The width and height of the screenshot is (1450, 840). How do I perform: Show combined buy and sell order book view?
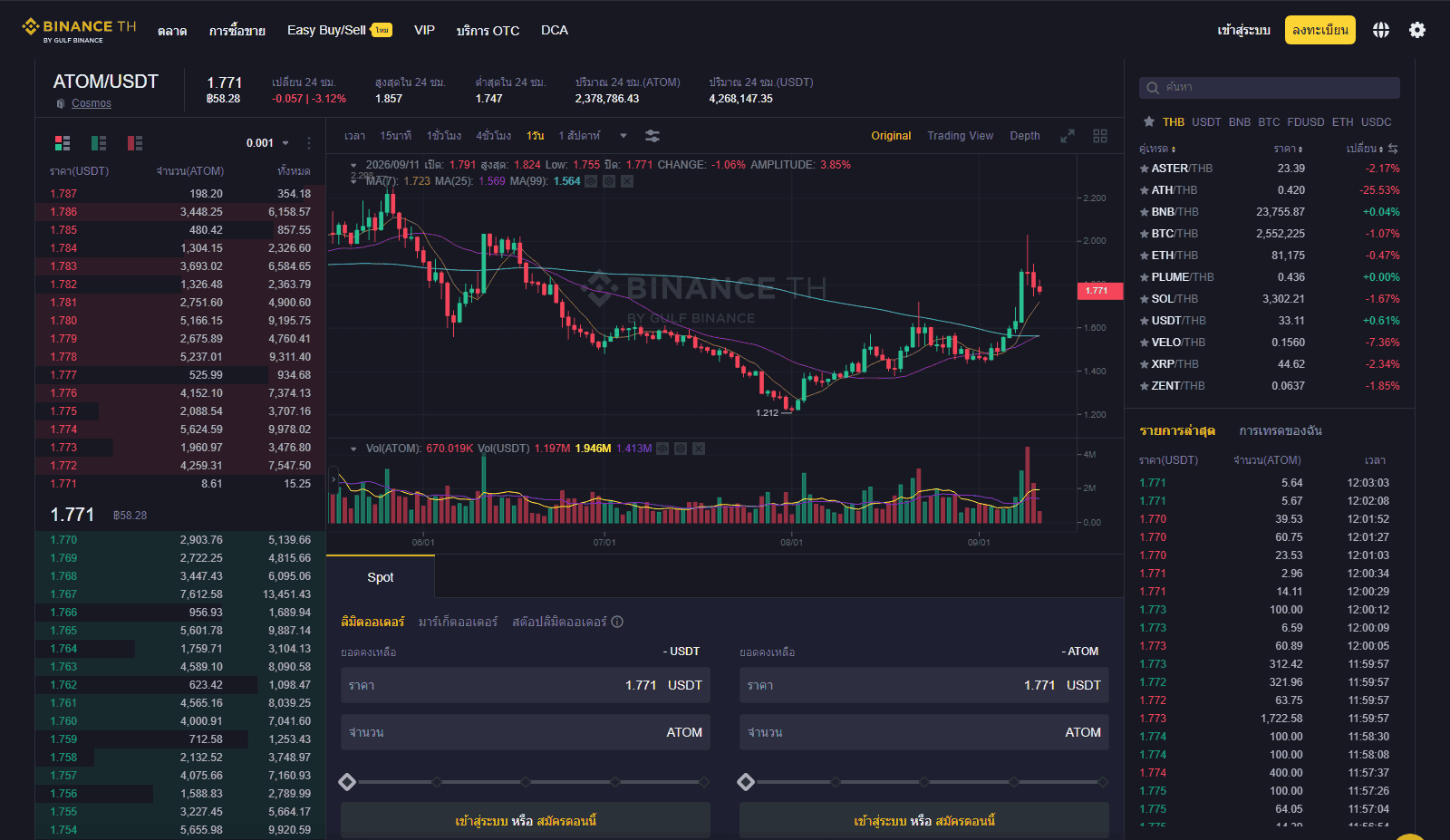tap(63, 143)
